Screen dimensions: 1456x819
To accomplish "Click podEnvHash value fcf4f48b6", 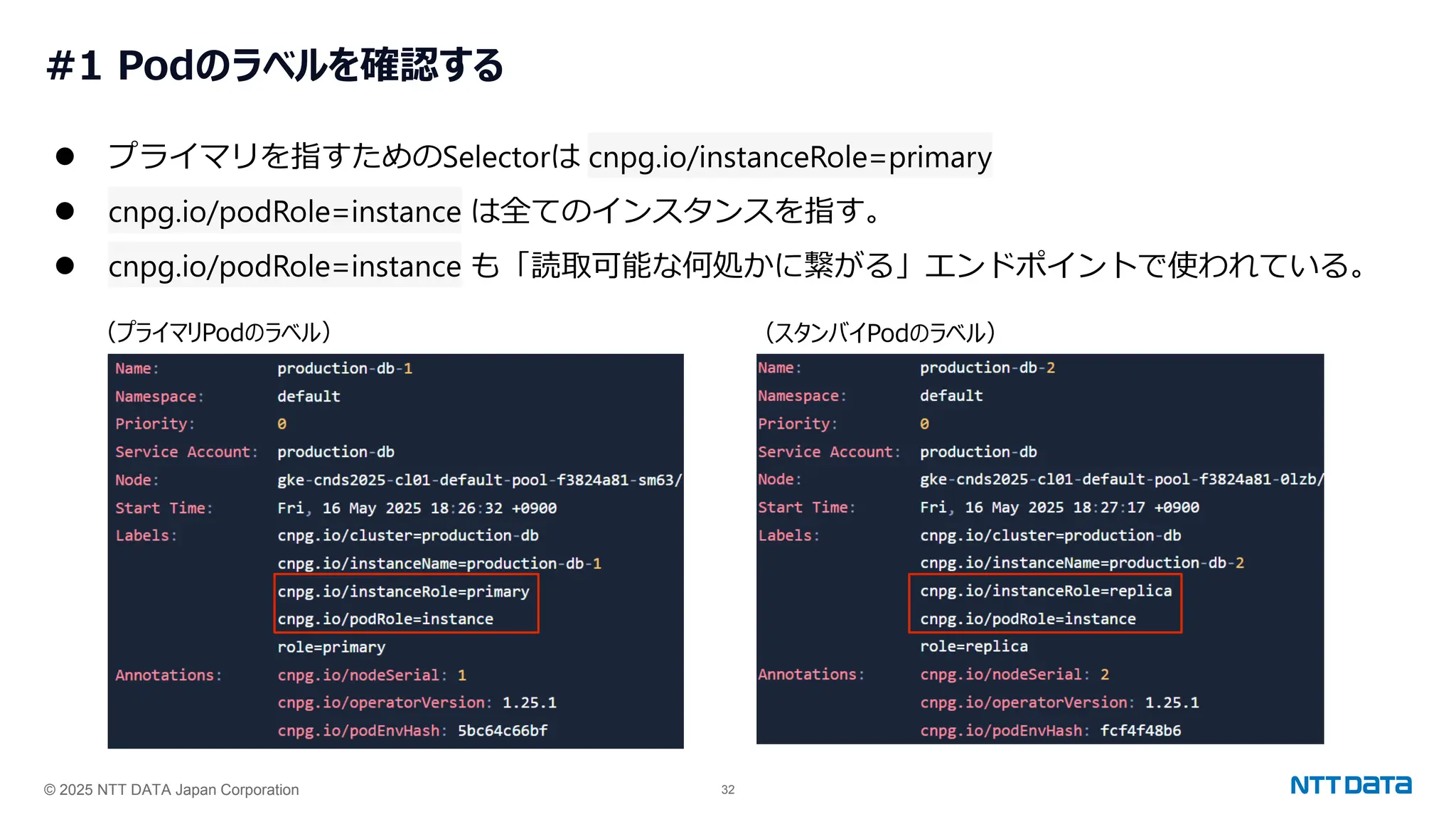I will click(1140, 730).
